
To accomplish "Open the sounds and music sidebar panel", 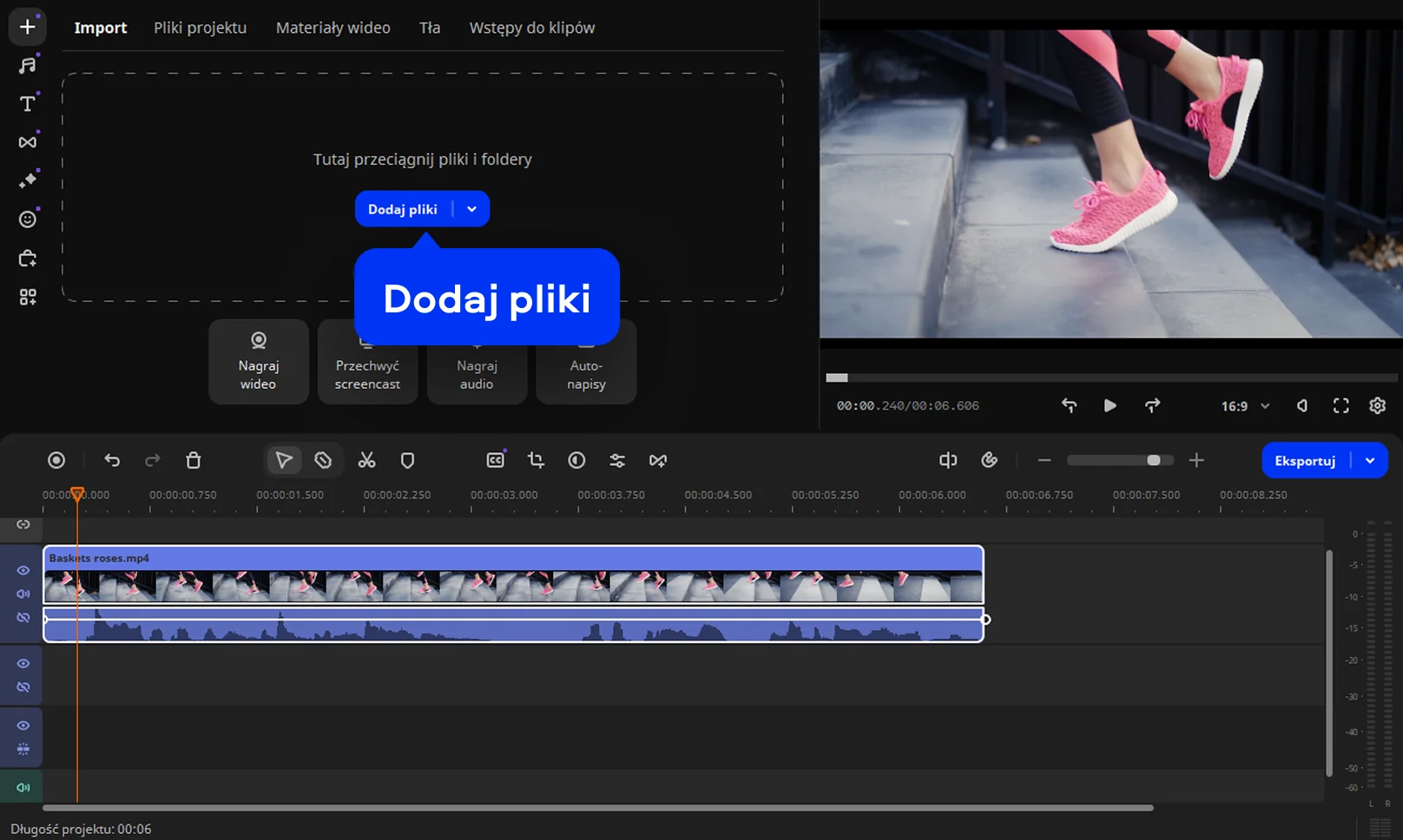I will pos(28,66).
